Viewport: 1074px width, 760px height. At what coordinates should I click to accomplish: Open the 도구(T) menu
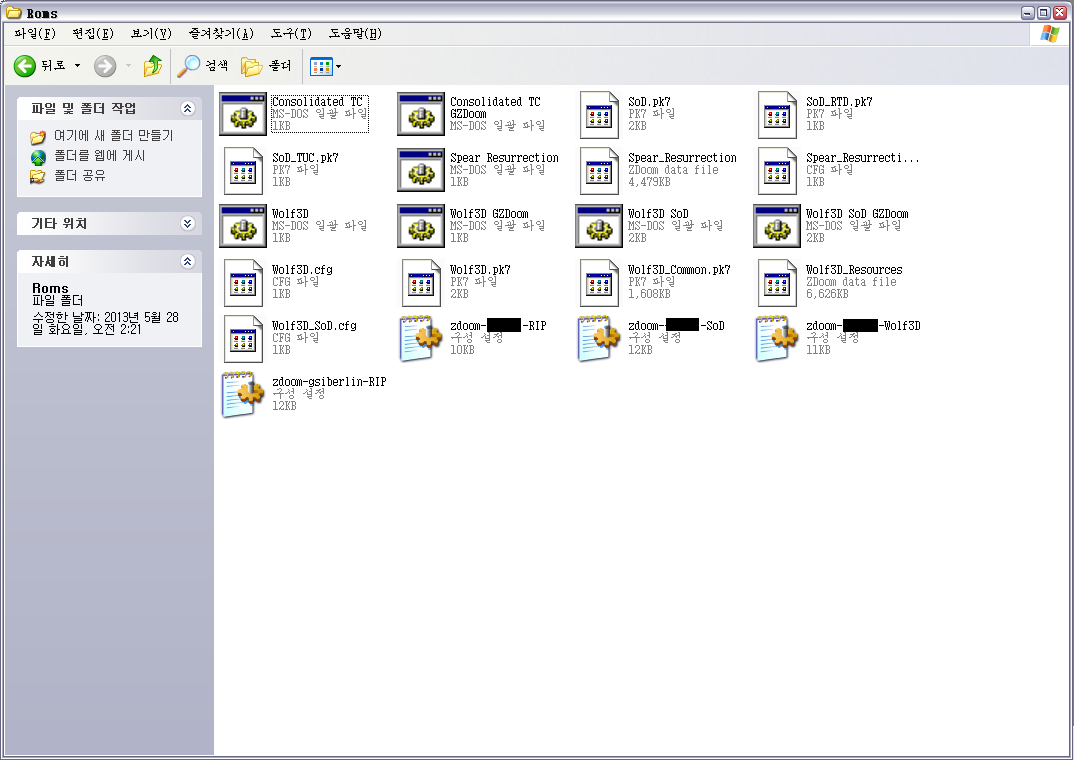pos(291,34)
